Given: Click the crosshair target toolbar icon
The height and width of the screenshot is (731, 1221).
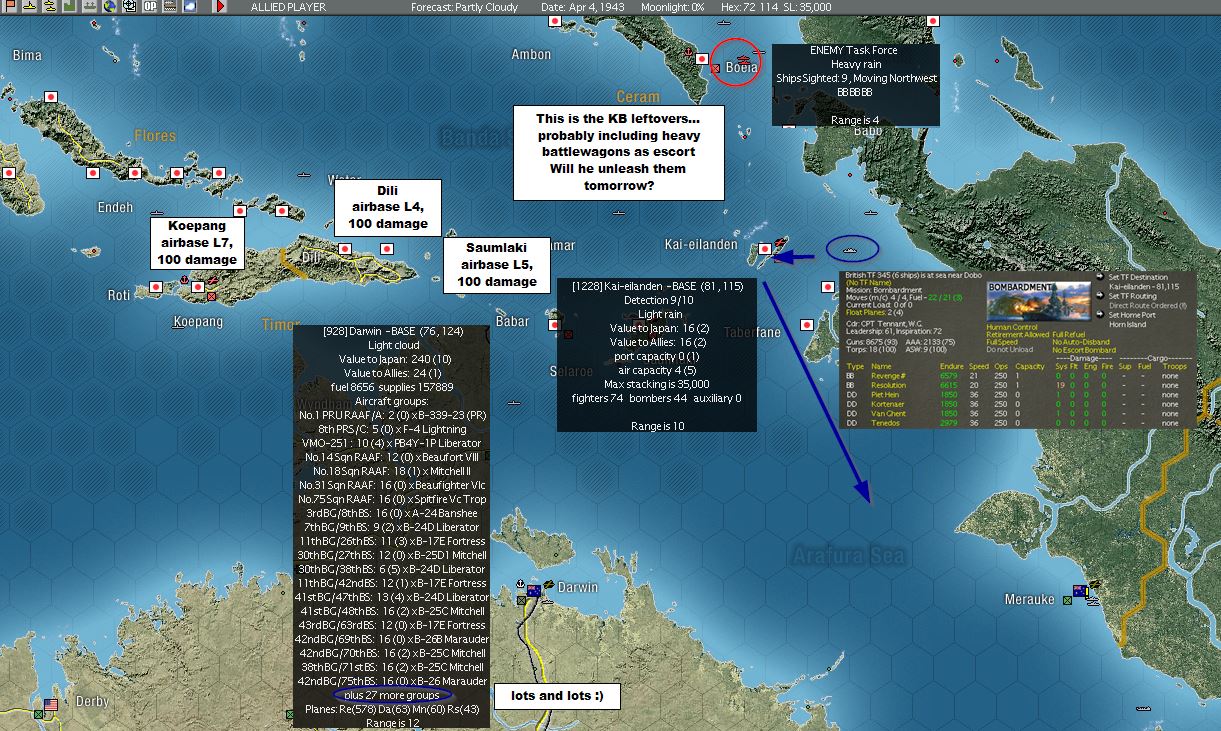Looking at the screenshot, I should click(x=130, y=7).
